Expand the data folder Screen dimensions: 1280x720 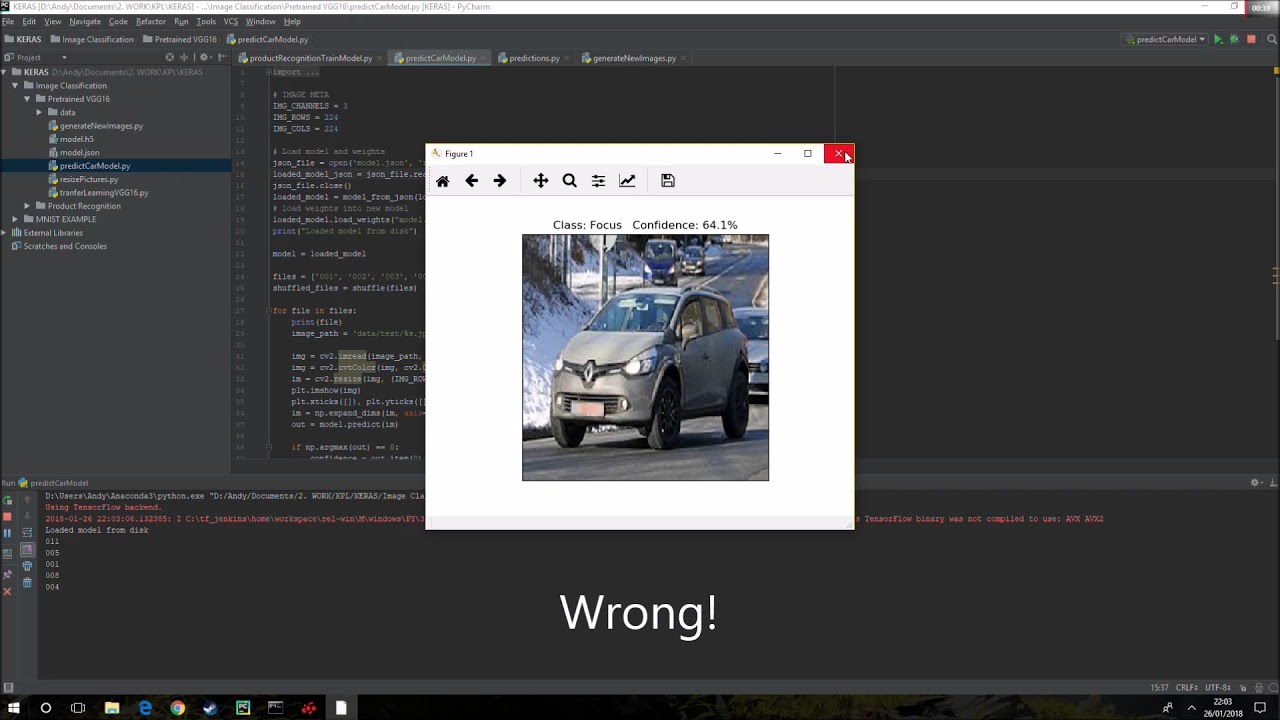pos(39,112)
